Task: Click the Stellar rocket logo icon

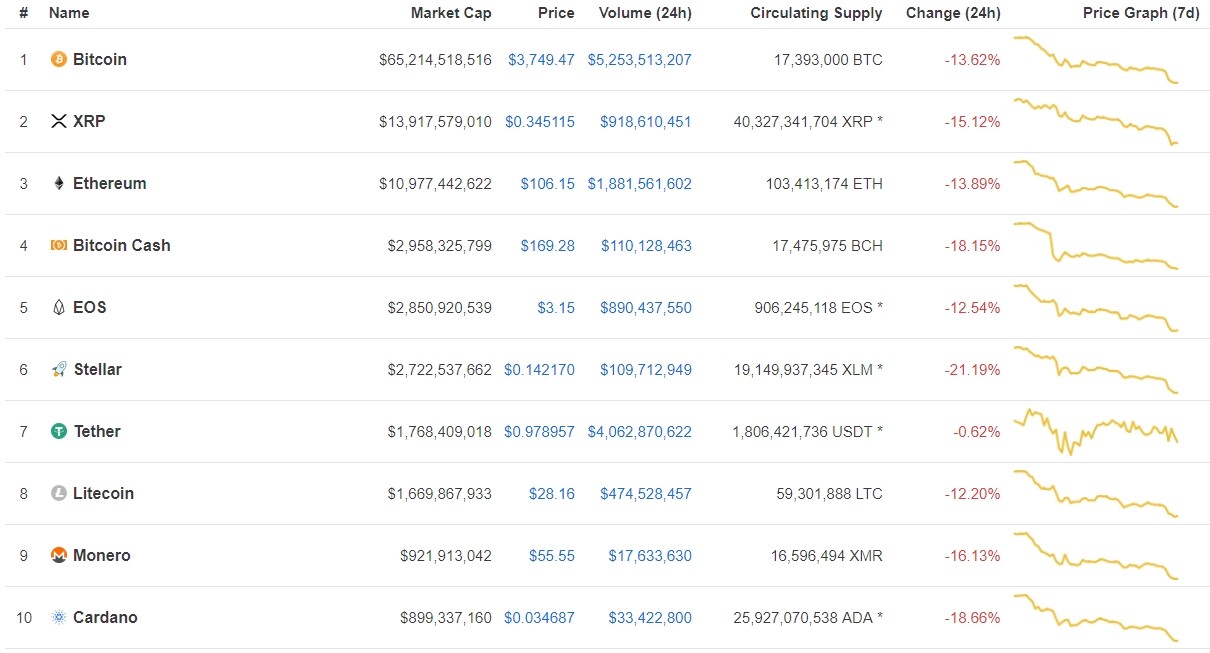Action: [59, 370]
